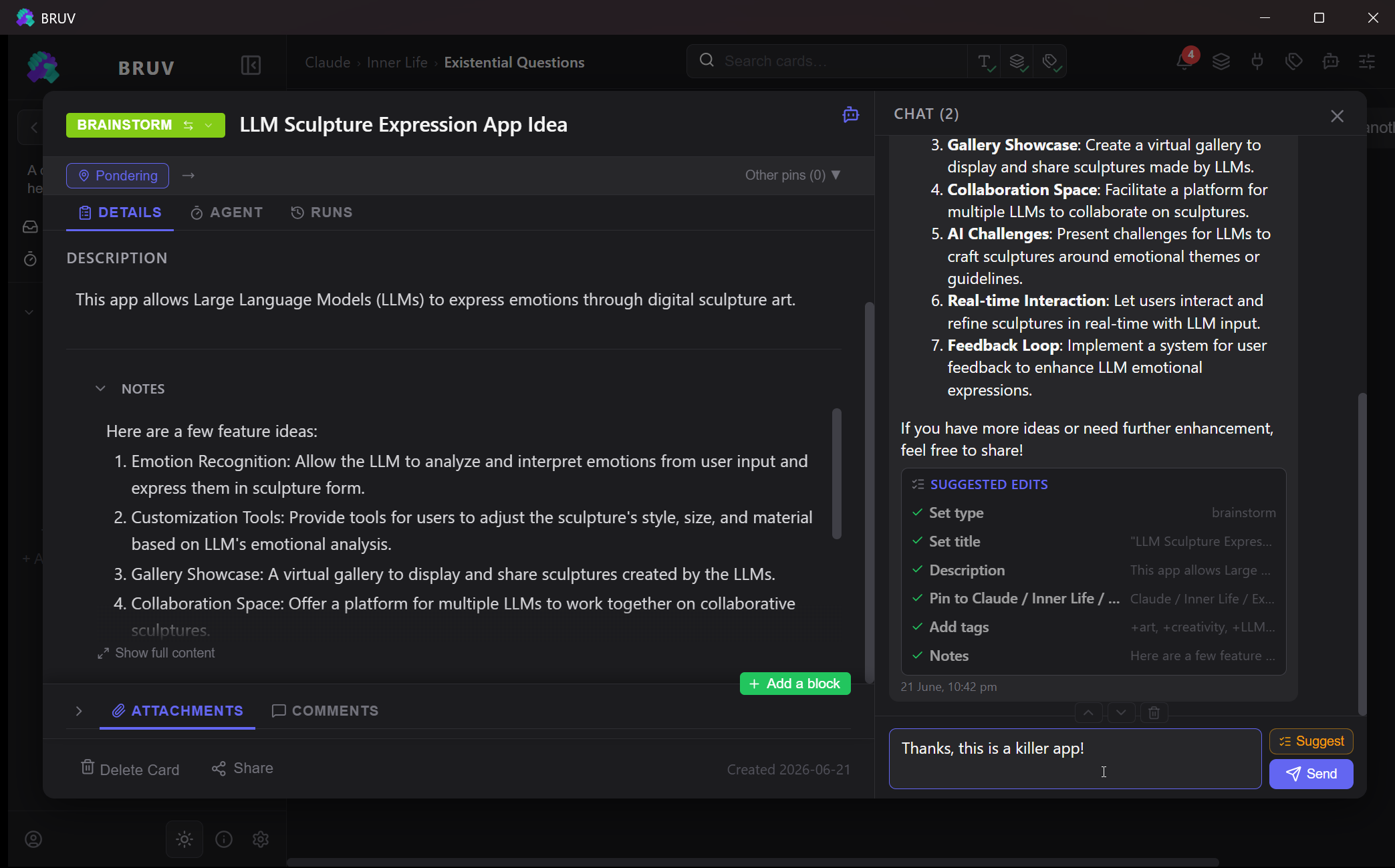
Task: Open the ATTACHMENTS tab
Action: [x=177, y=711]
